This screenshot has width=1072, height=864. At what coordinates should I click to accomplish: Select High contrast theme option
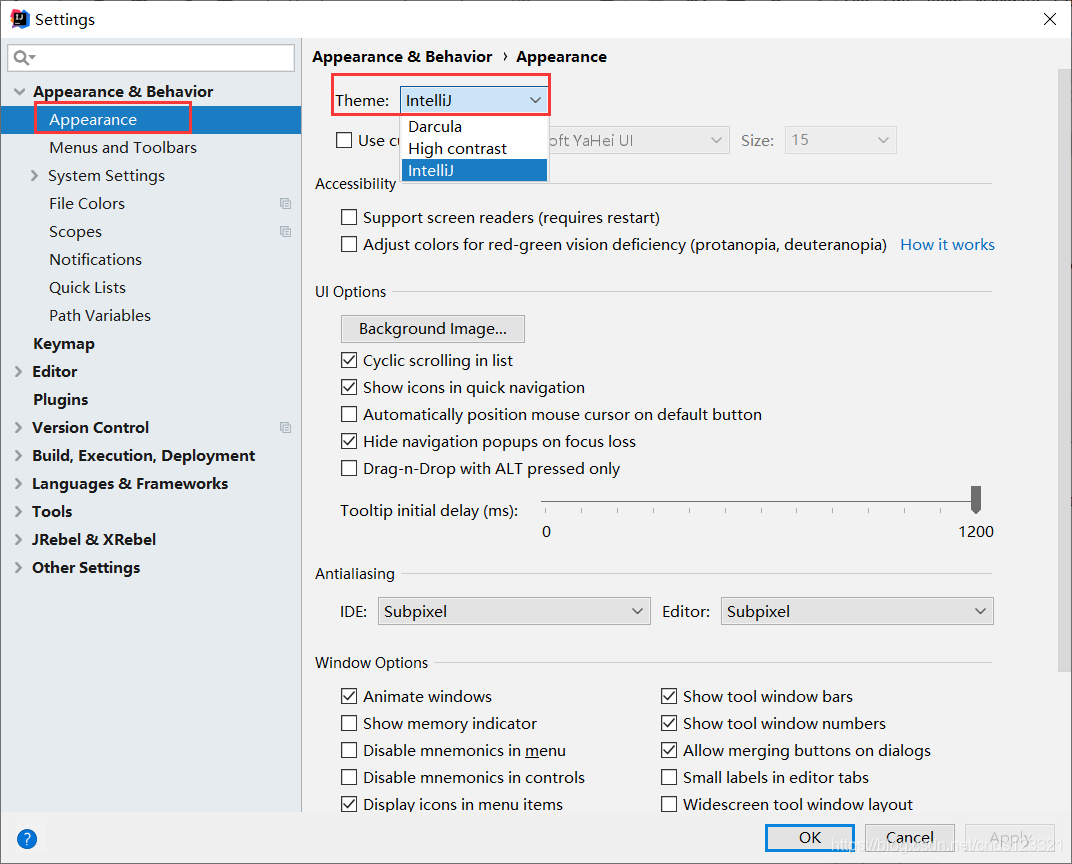click(x=474, y=148)
